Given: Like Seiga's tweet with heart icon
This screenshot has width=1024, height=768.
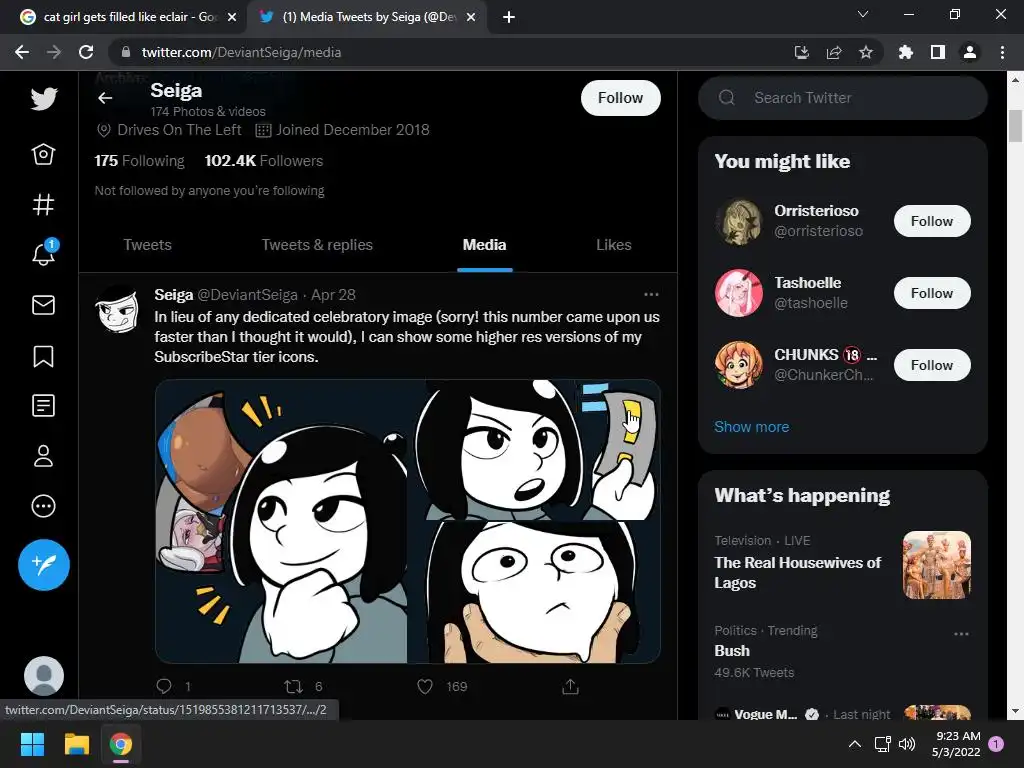Looking at the screenshot, I should pyautogui.click(x=425, y=686).
